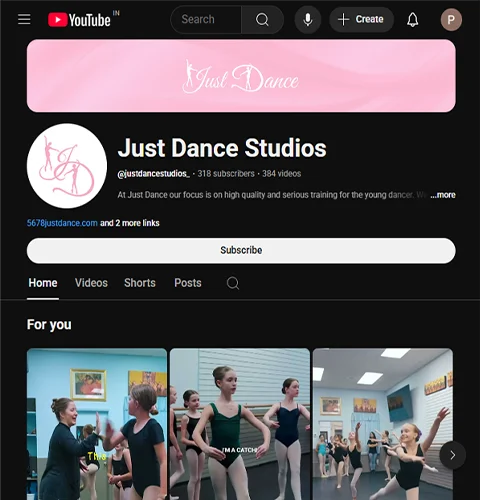
Task: Play the high-five short with 'This' caption
Action: pyautogui.click(x=97, y=424)
